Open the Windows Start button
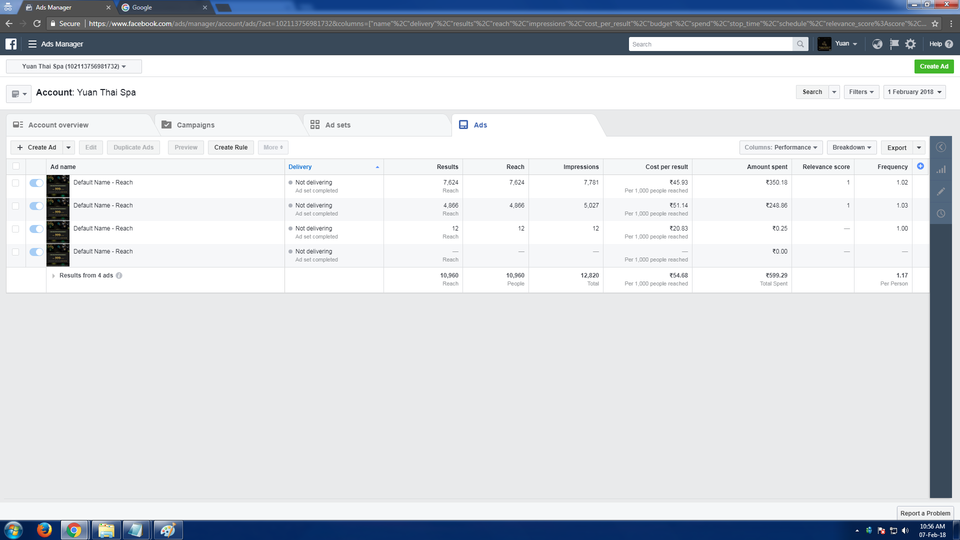 coord(13,530)
